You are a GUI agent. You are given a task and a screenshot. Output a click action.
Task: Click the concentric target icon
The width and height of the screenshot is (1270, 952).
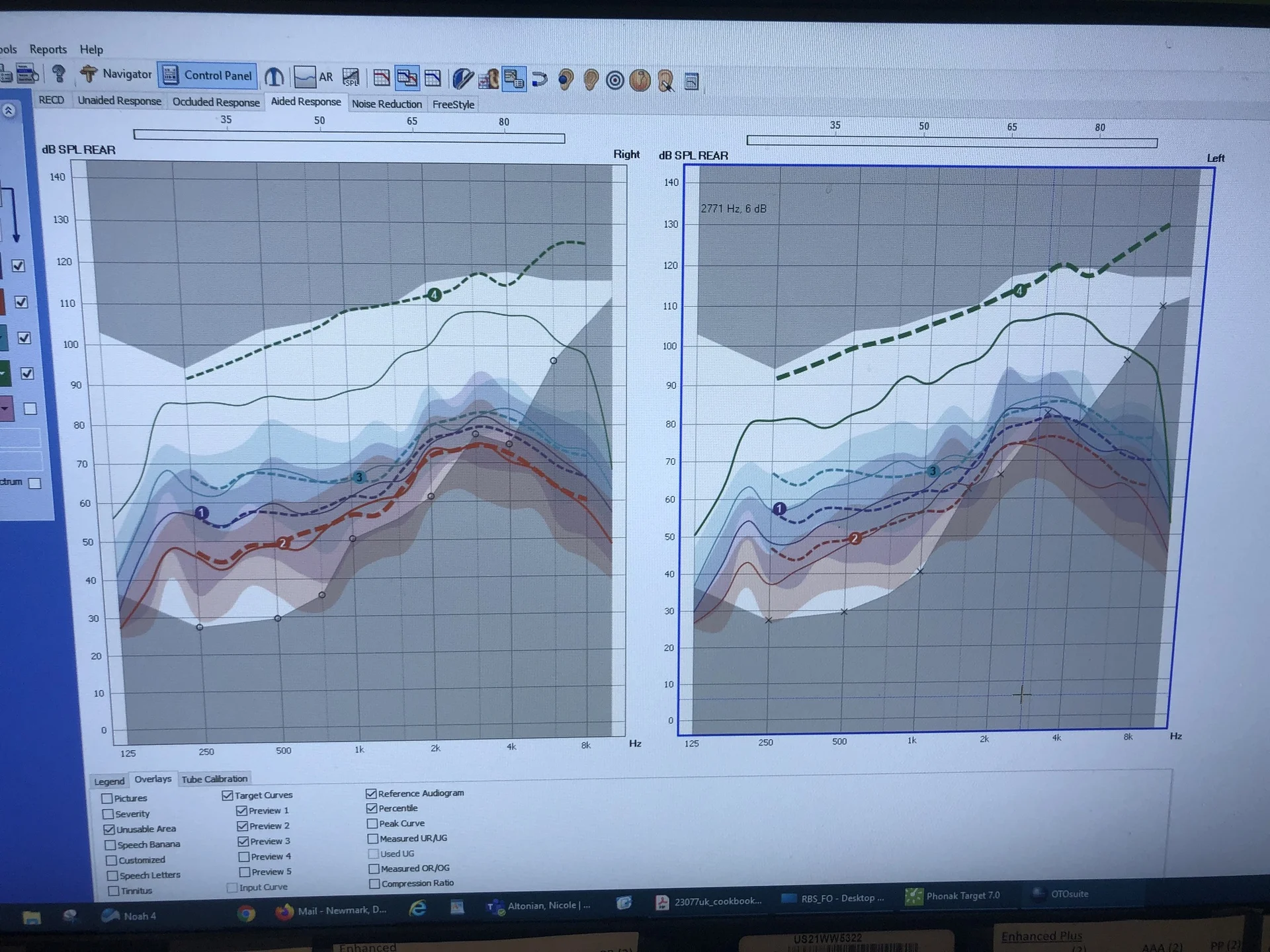615,81
